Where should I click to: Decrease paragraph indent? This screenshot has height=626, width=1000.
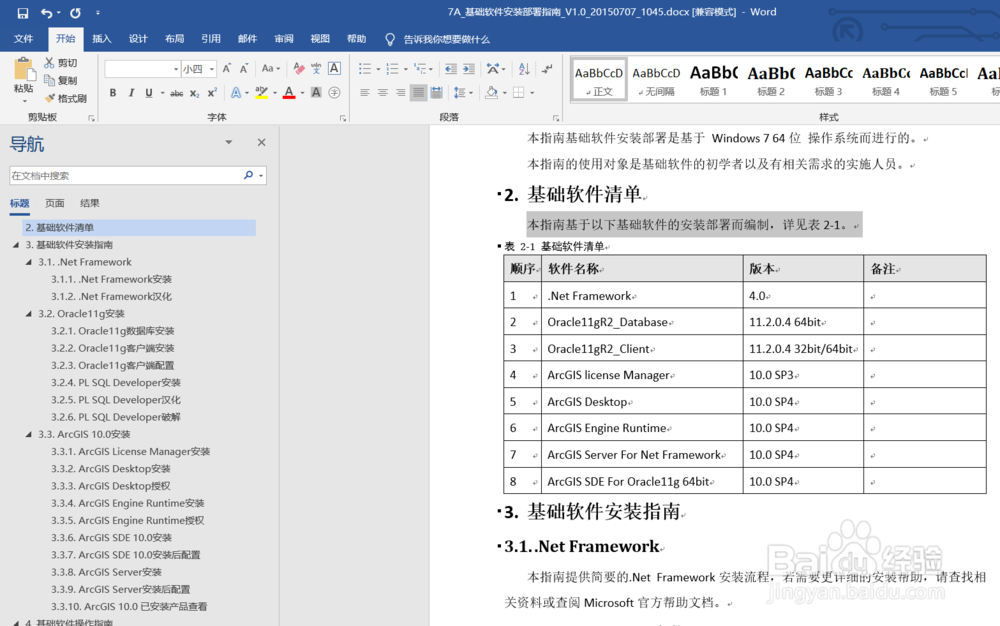point(450,69)
